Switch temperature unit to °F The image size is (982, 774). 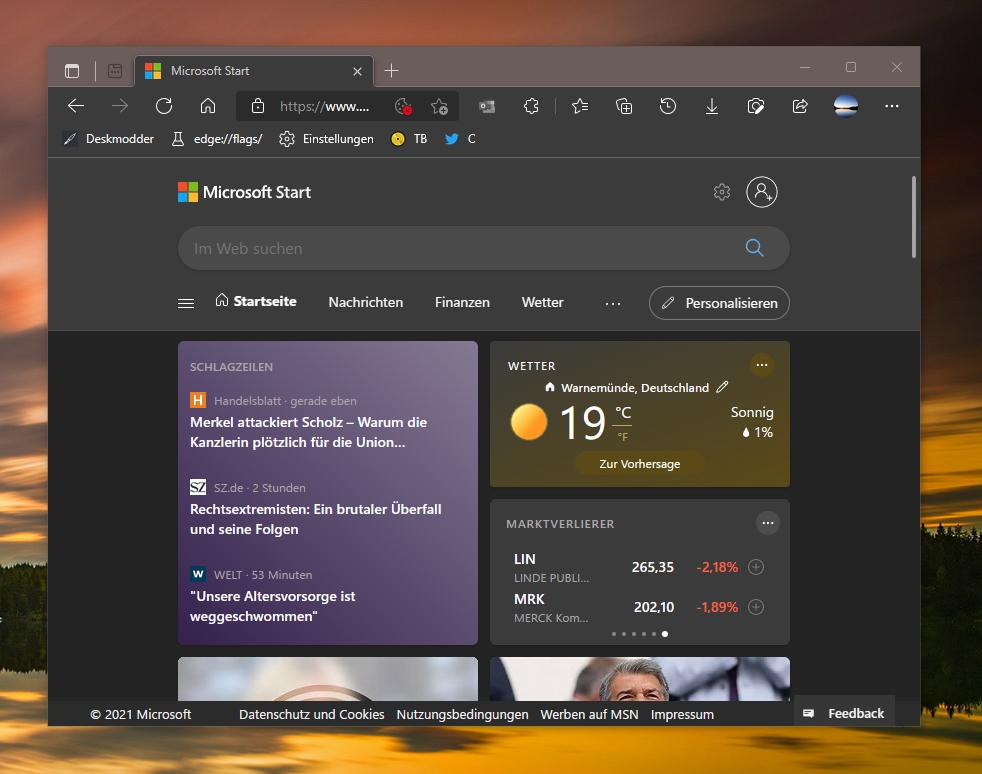623,436
